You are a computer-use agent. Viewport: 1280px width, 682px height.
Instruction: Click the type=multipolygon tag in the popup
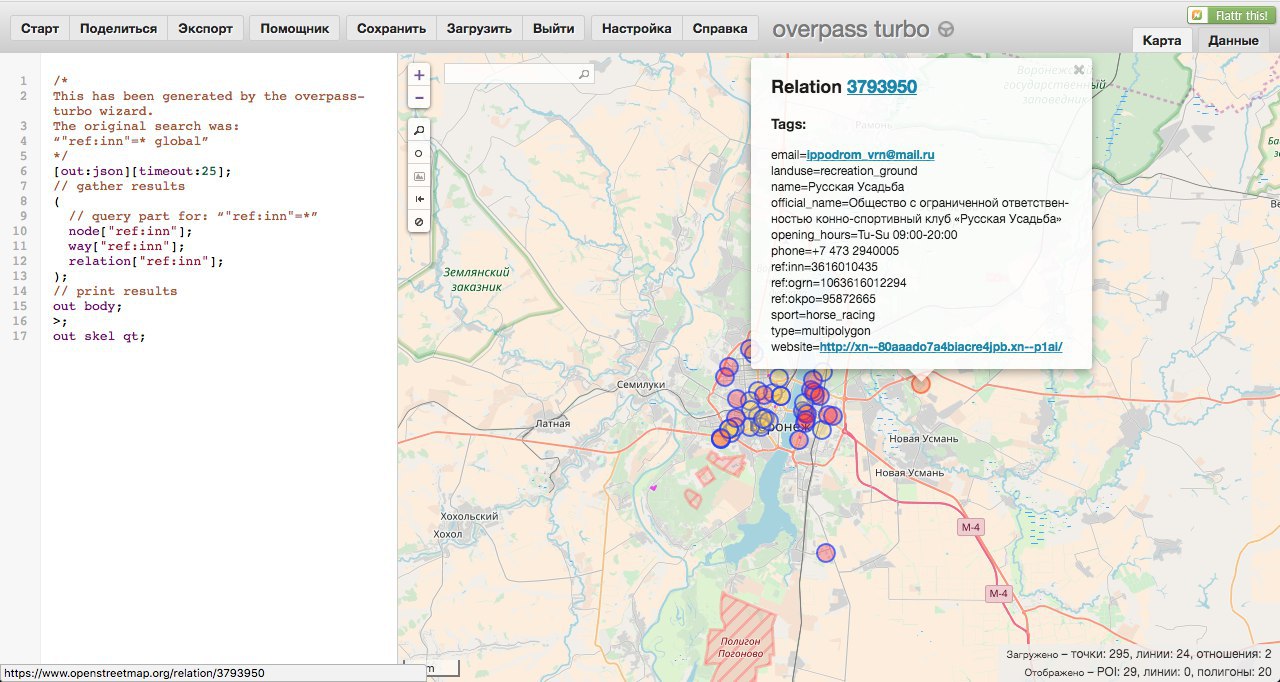pos(821,331)
